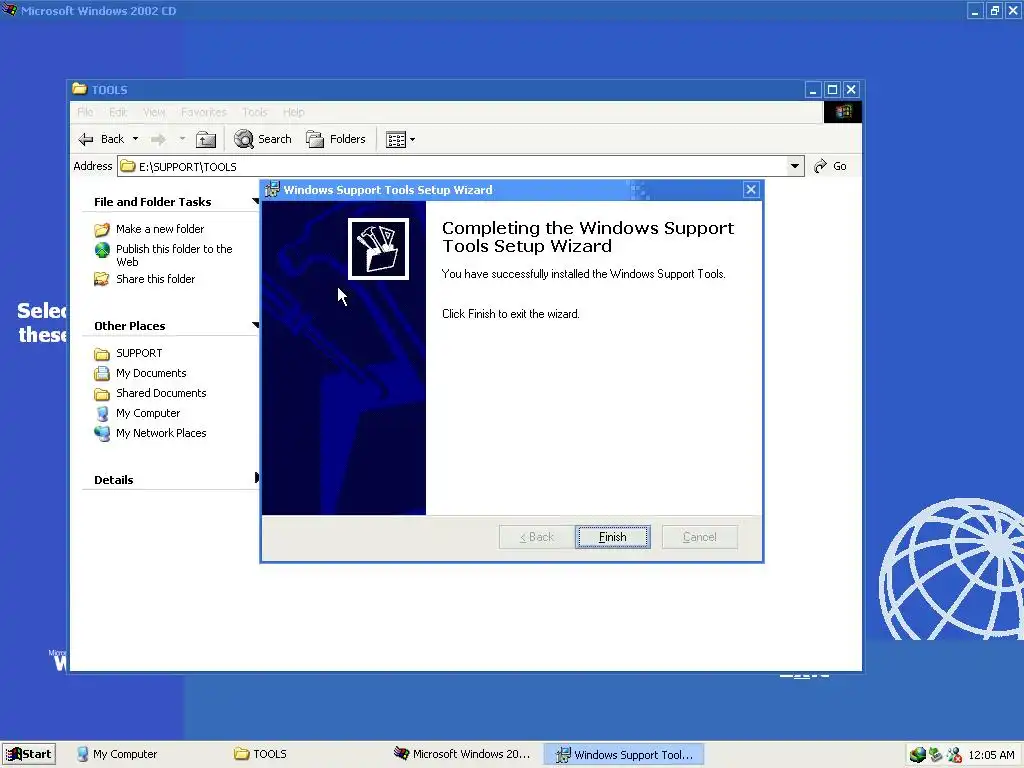The height and width of the screenshot is (768, 1024).
Task: Open the Back history dropdown arrow
Action: (x=135, y=139)
